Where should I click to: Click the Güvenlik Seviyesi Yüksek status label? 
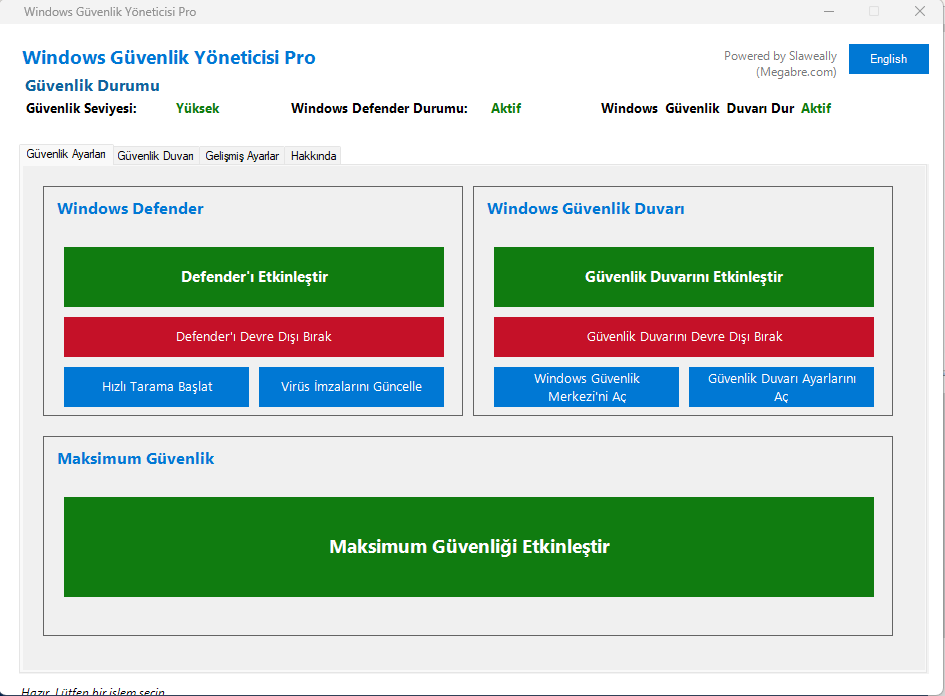pos(198,108)
